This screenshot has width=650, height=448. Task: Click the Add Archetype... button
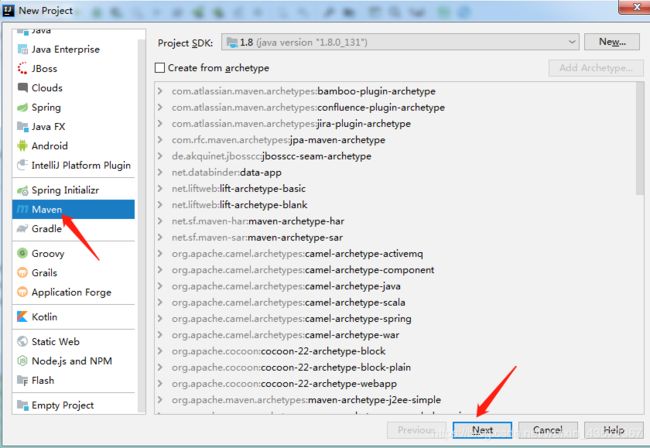[x=596, y=68]
